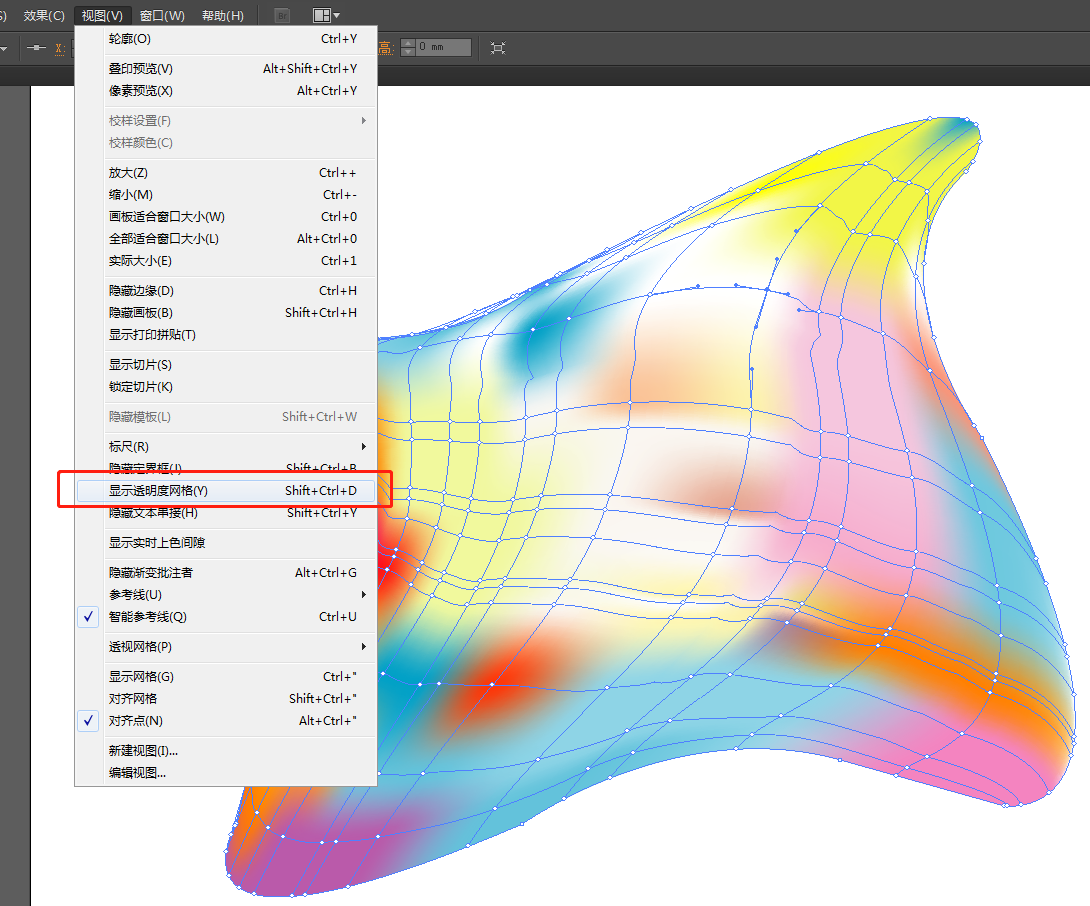This screenshot has height=906, width=1090.
Task: Open the 帮助(H) menu
Action: [222, 15]
